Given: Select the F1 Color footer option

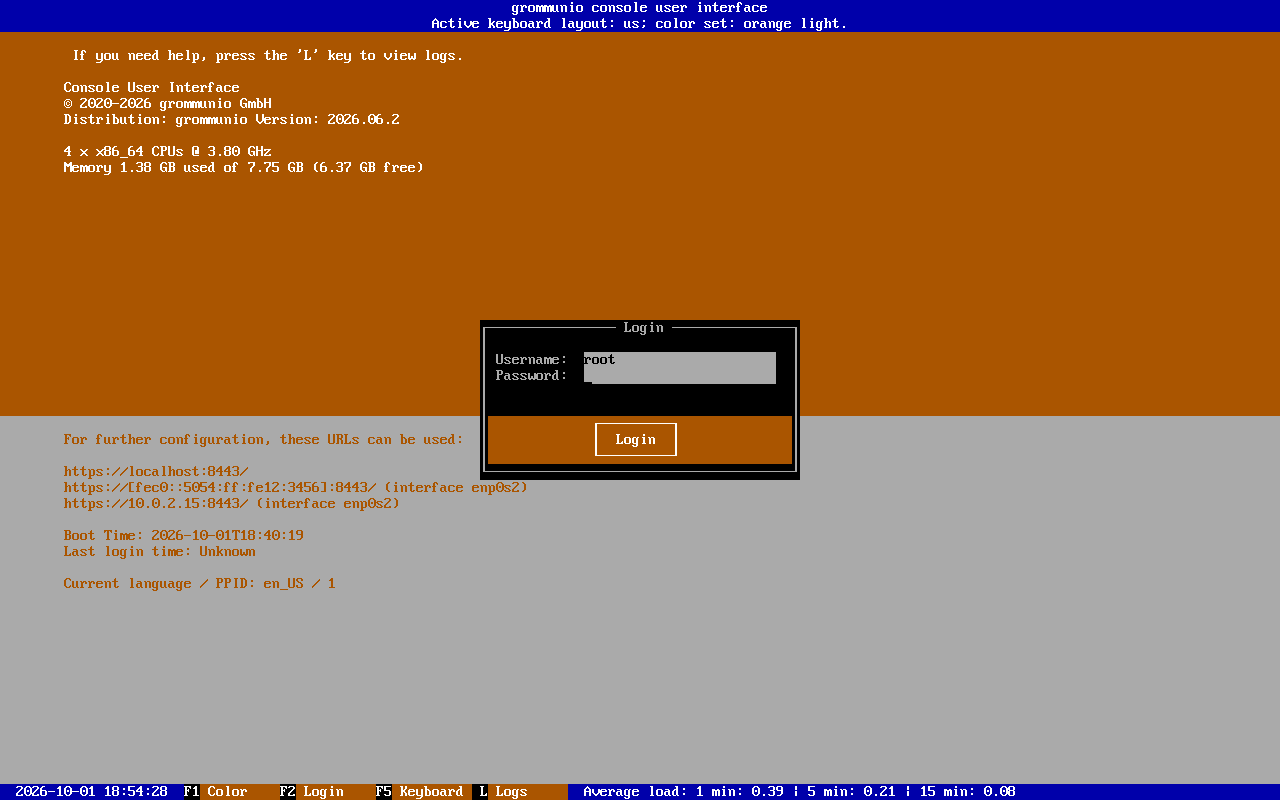Looking at the screenshot, I should point(216,792).
